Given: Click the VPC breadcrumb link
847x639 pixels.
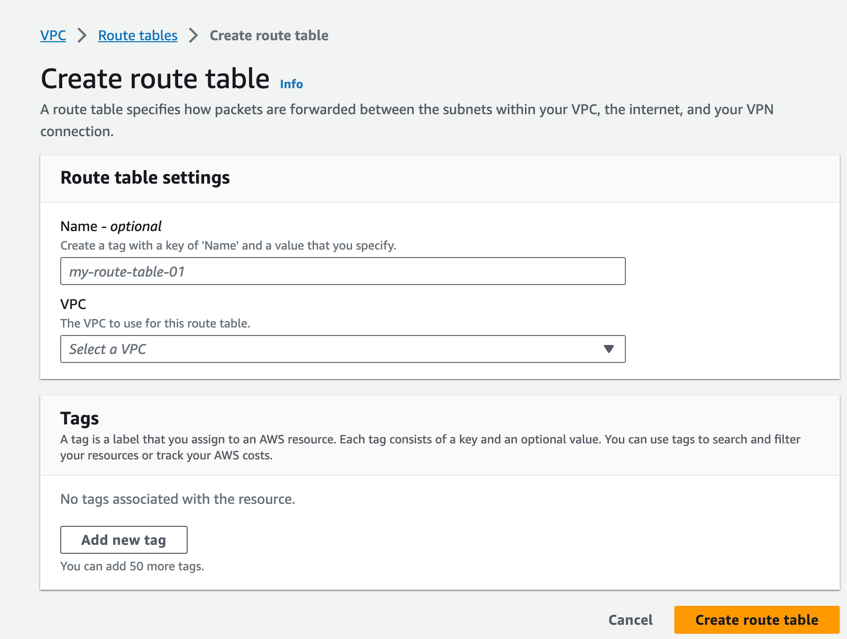Looking at the screenshot, I should tap(53, 35).
